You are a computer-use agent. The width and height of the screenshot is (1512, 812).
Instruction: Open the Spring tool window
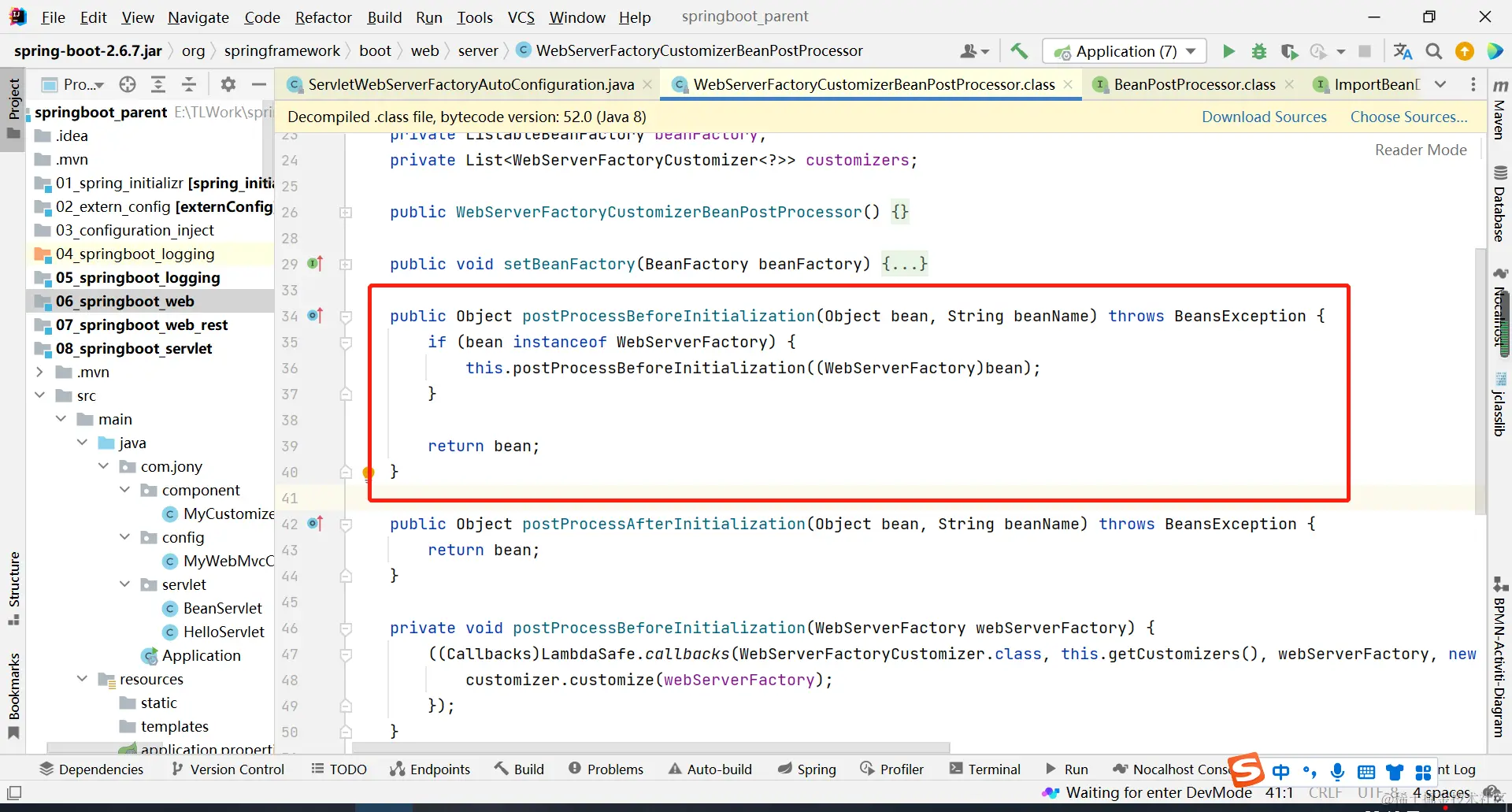tap(806, 769)
